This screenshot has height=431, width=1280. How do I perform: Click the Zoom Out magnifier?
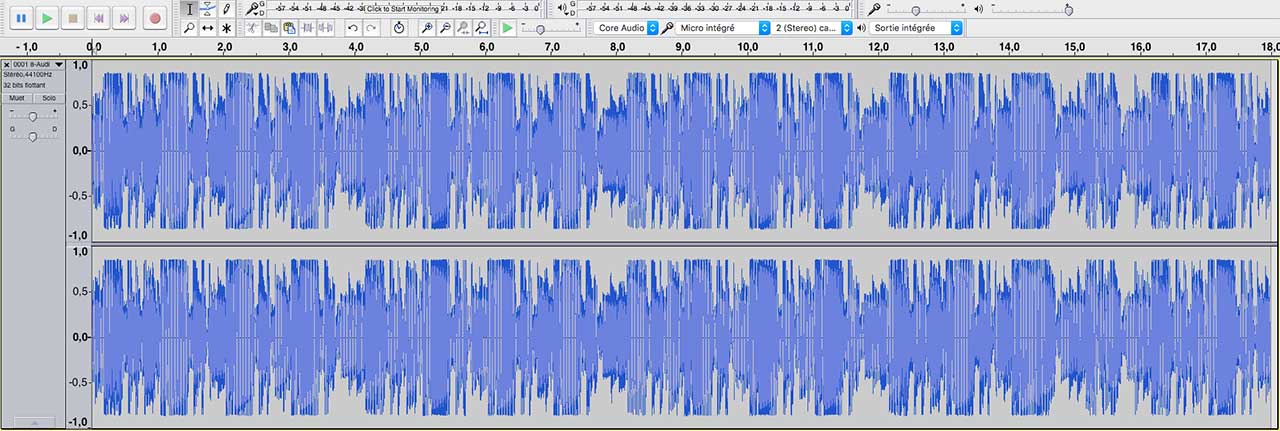click(x=445, y=28)
